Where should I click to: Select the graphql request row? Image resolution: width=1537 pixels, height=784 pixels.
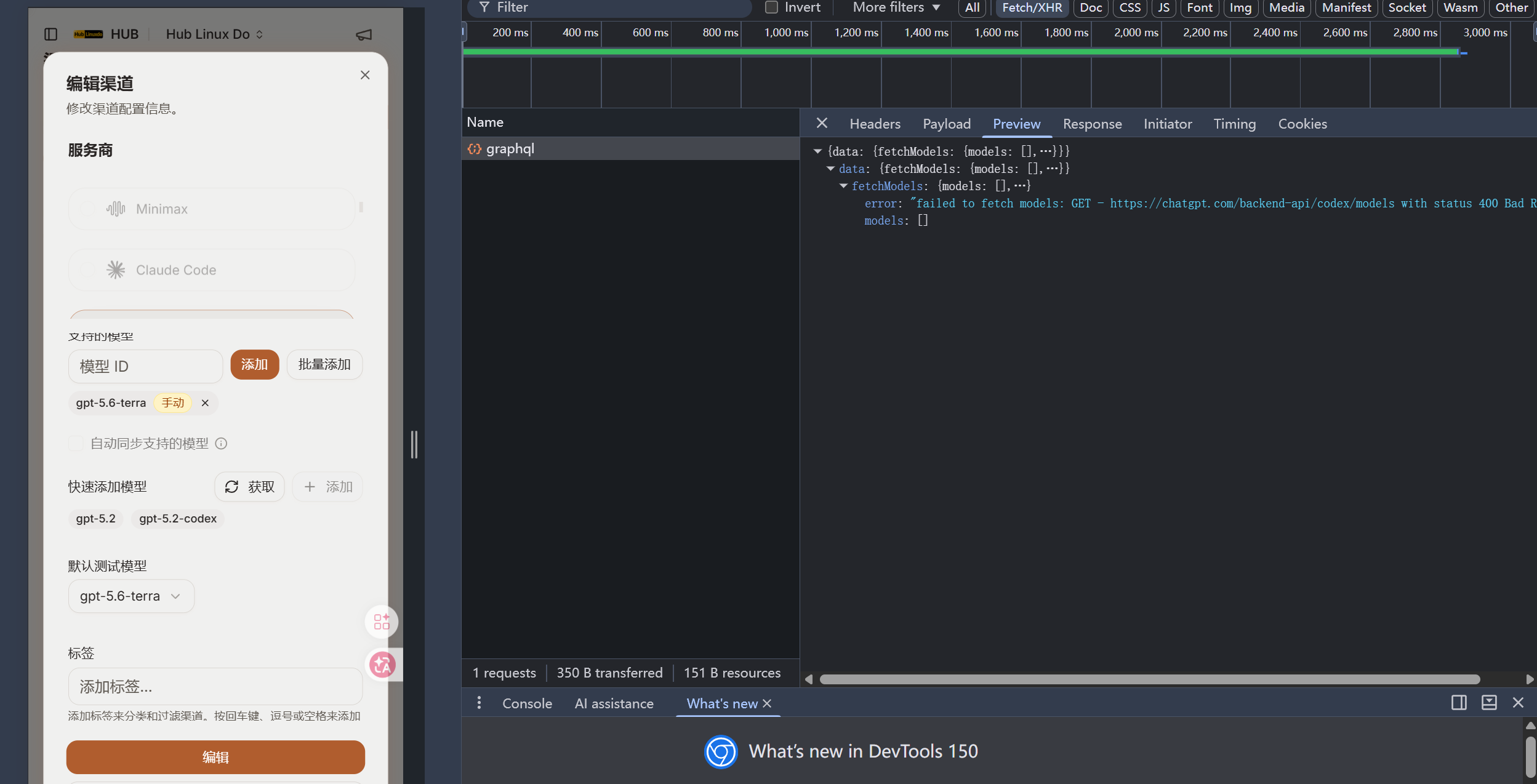coord(630,148)
